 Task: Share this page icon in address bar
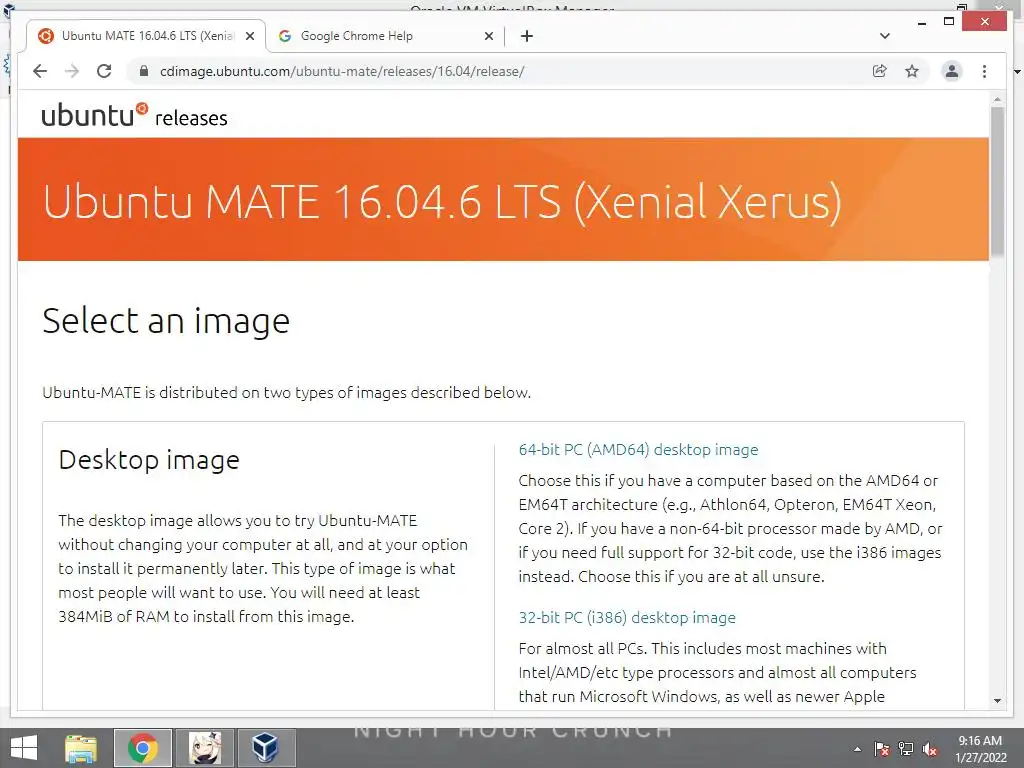coord(880,71)
